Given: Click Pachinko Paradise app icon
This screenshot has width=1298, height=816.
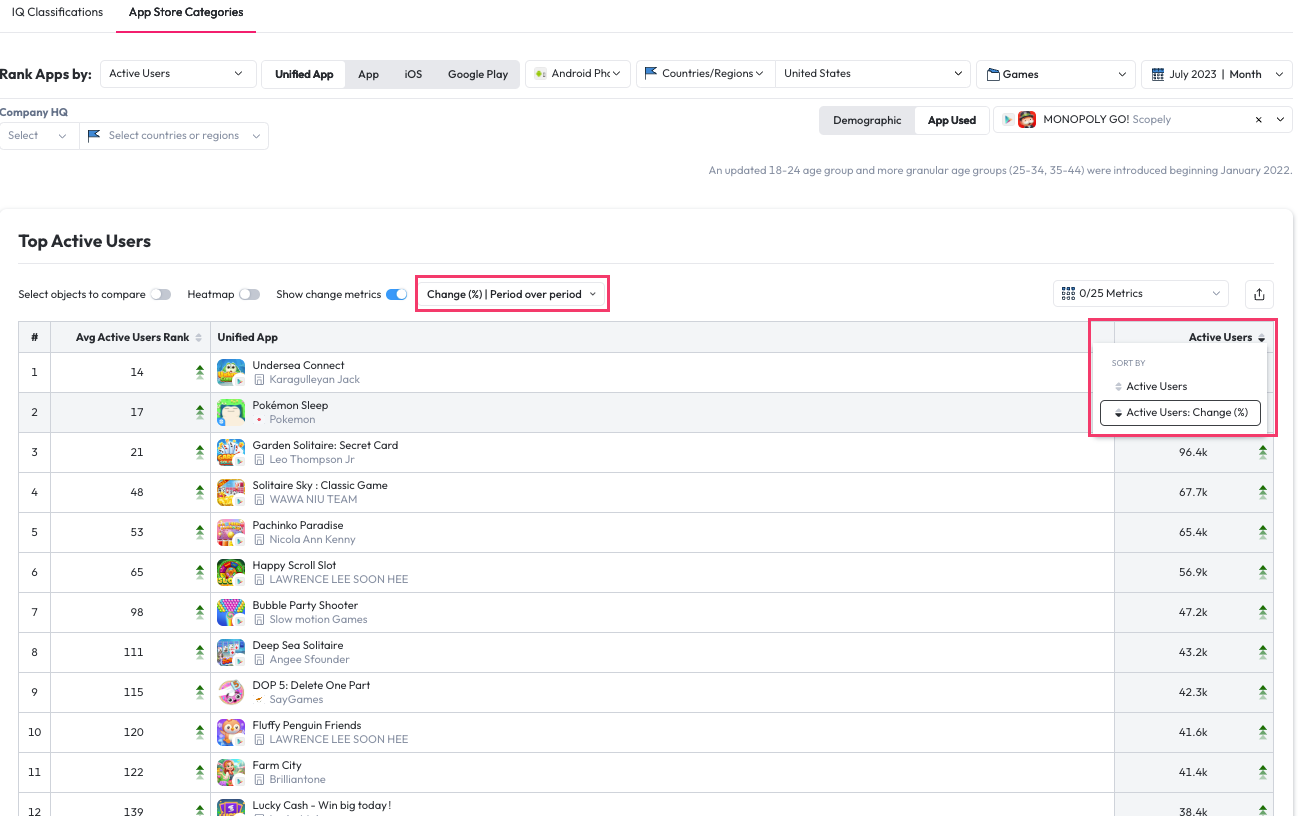Looking at the screenshot, I should (x=231, y=532).
